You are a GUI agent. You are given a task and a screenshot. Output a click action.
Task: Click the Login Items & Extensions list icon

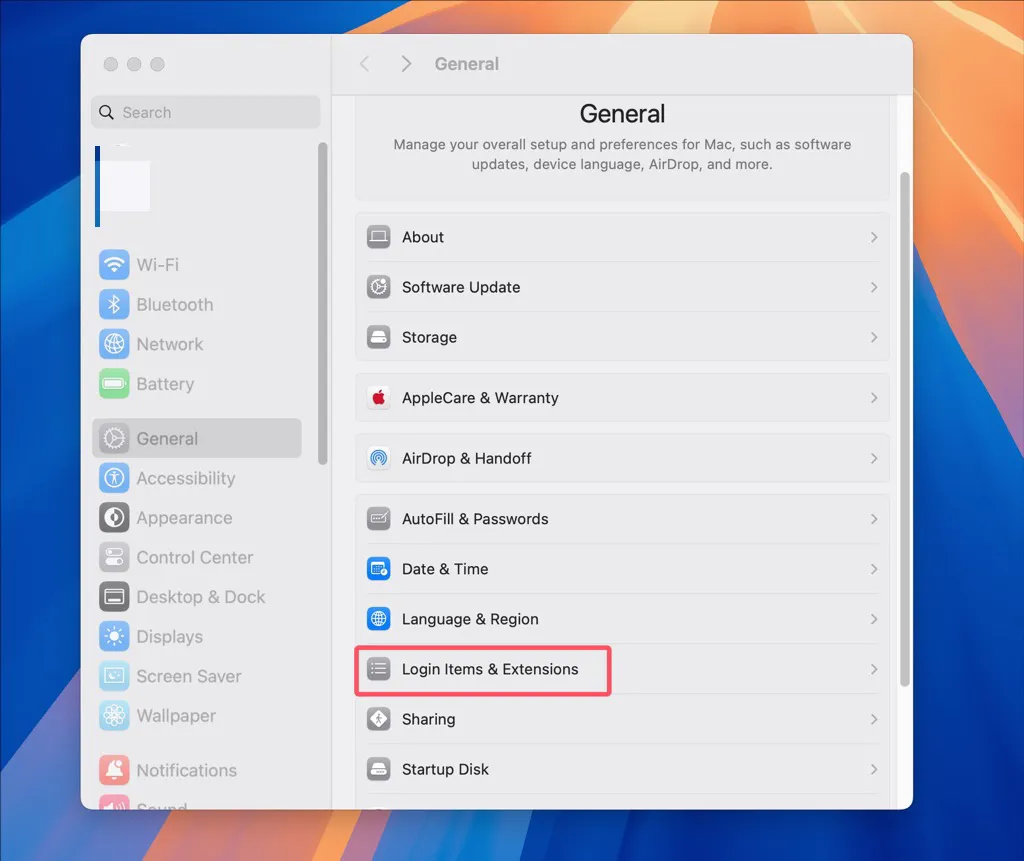[379, 669]
